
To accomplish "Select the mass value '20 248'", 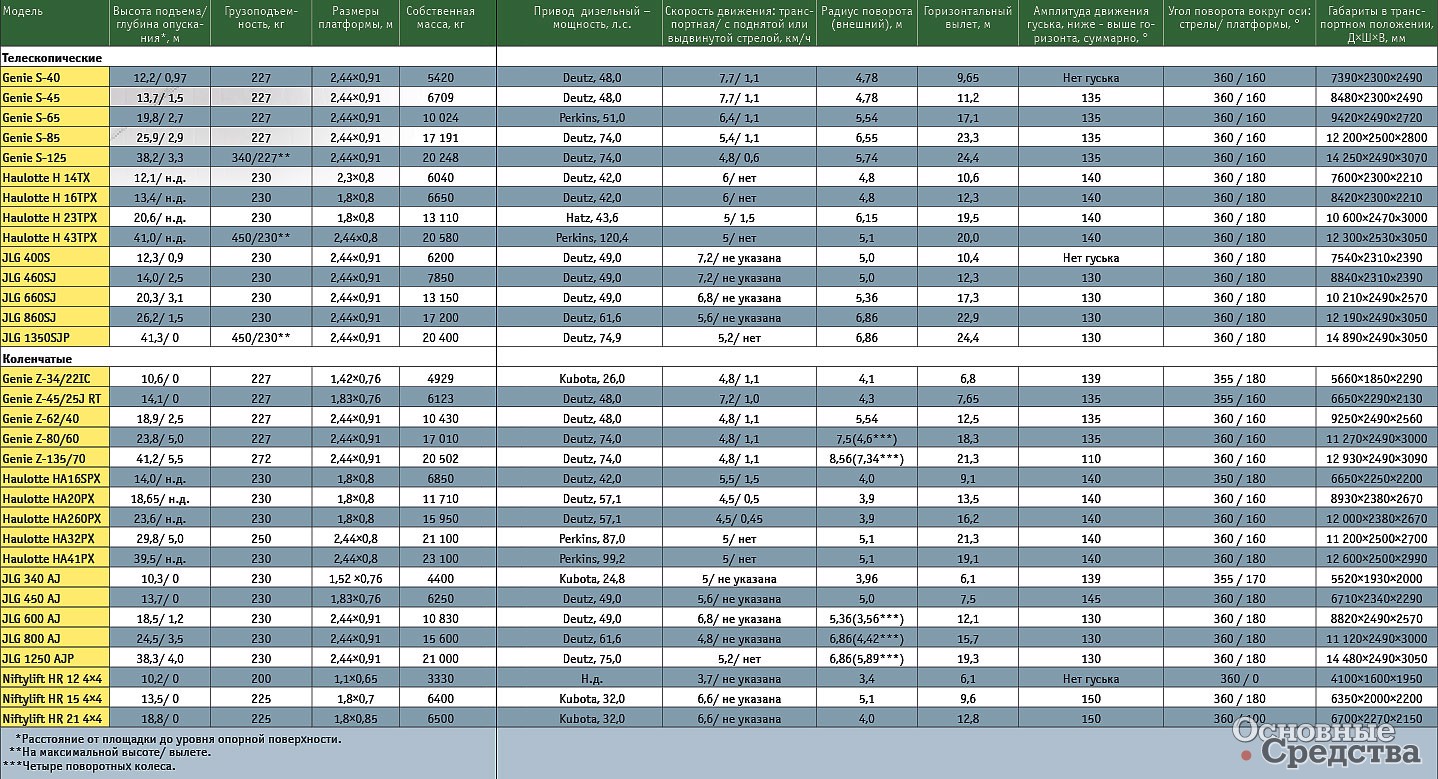I will pos(441,157).
